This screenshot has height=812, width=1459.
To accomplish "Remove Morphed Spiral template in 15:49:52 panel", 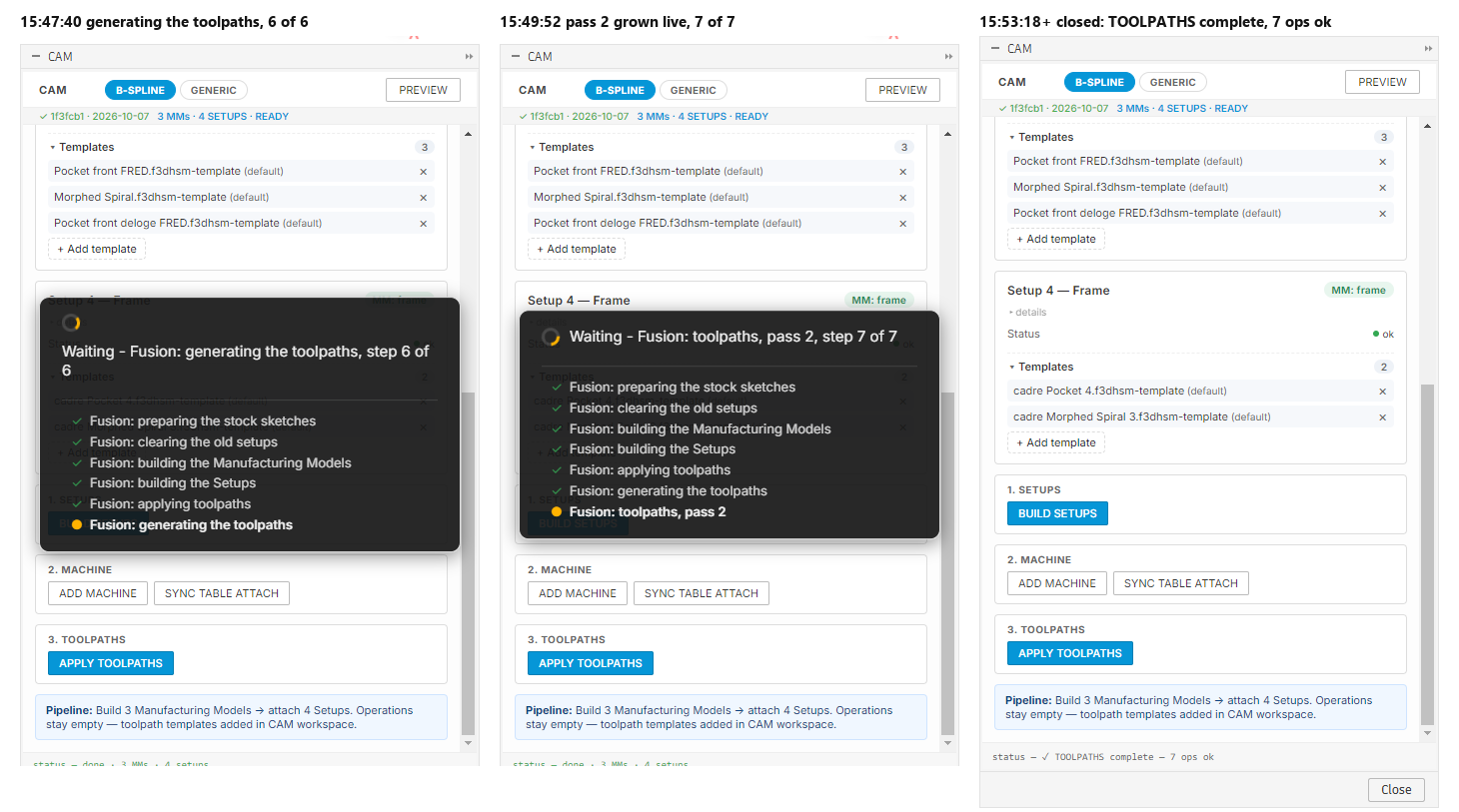I will tap(903, 198).
